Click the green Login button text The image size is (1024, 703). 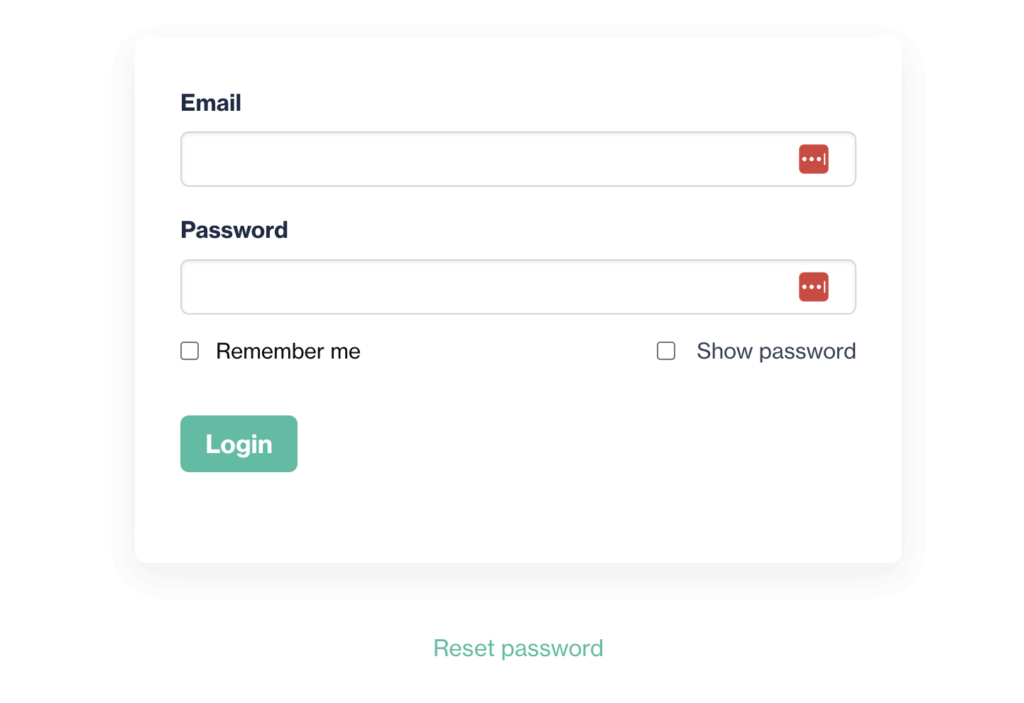click(238, 444)
